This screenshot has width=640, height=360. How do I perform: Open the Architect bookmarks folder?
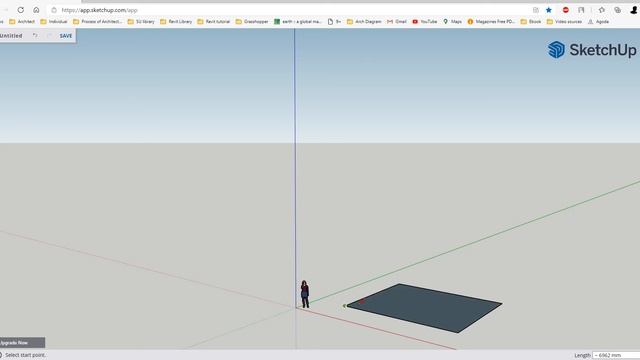tap(22, 22)
